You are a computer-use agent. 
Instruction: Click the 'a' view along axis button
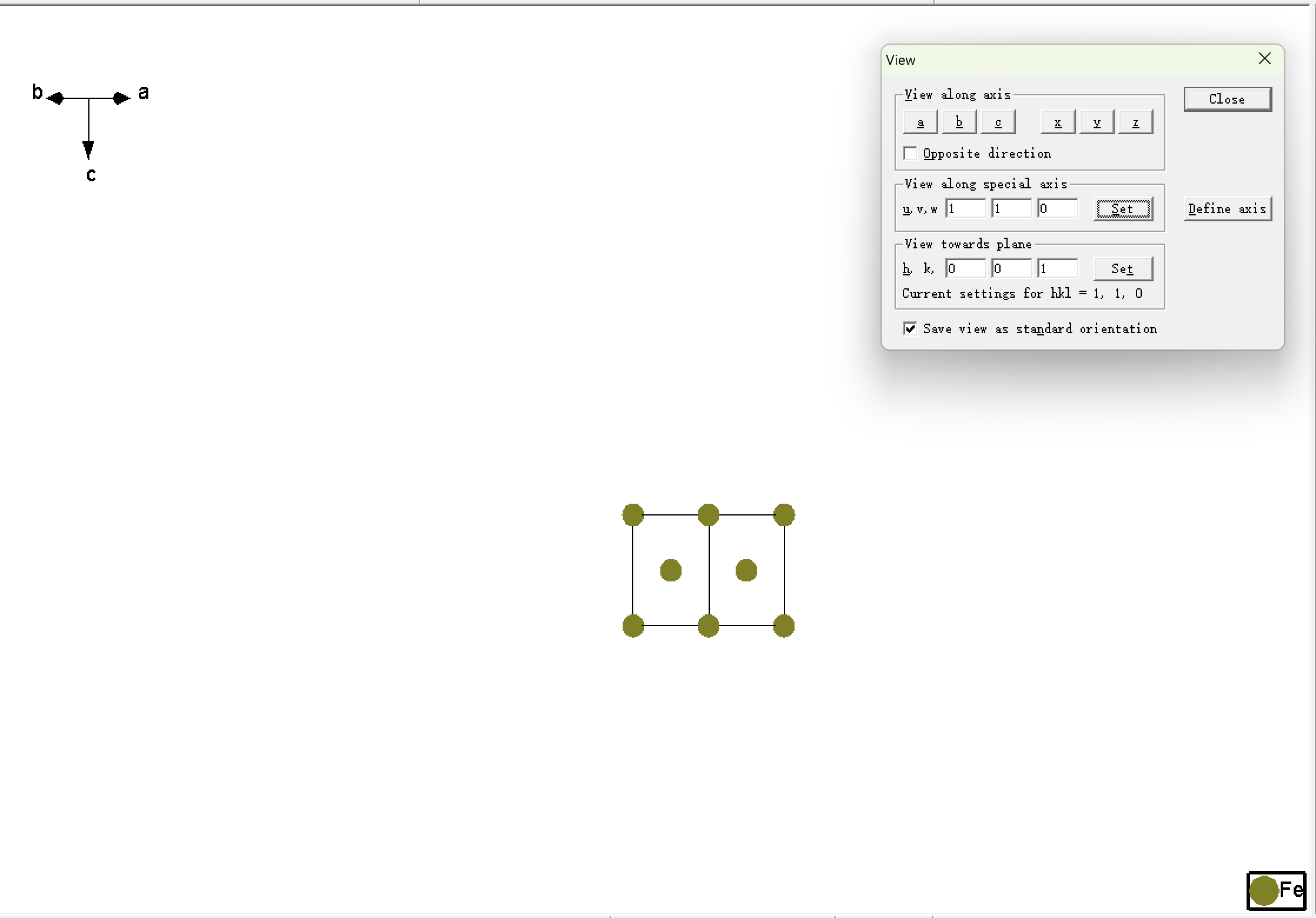pyautogui.click(x=920, y=122)
